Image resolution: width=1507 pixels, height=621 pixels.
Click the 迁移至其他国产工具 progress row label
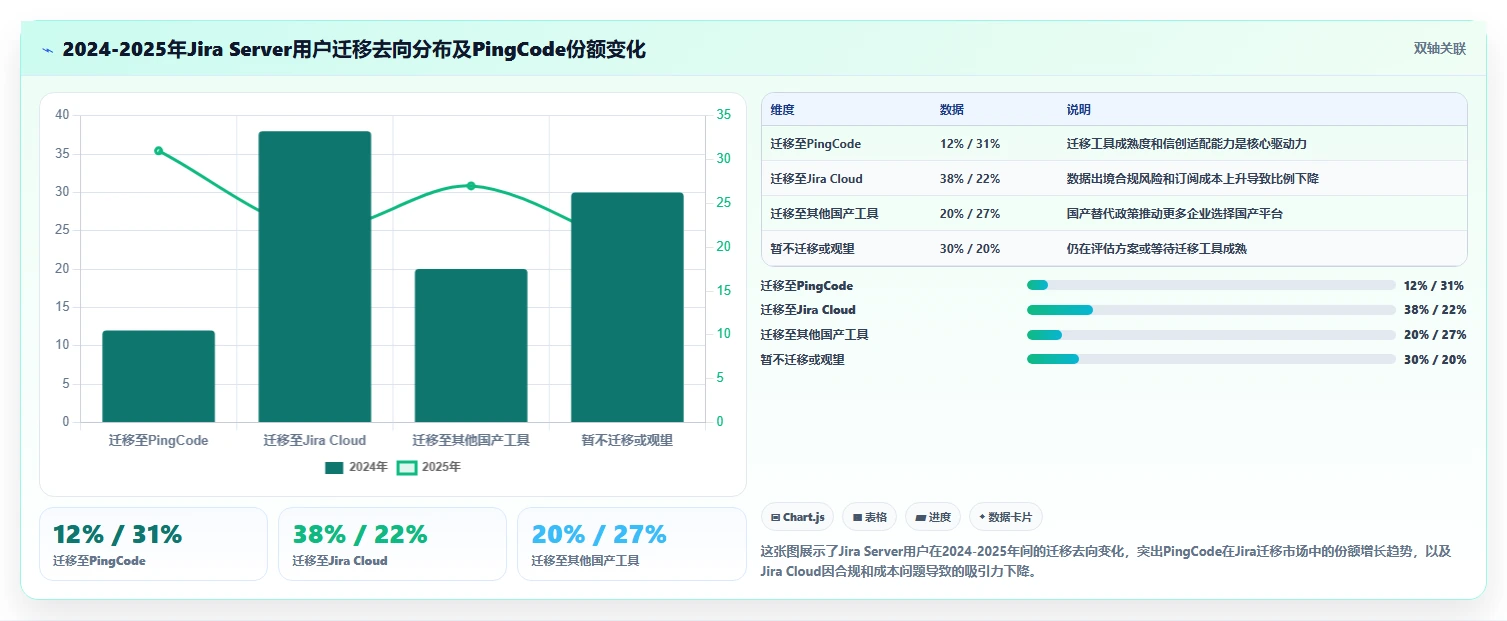tap(814, 335)
